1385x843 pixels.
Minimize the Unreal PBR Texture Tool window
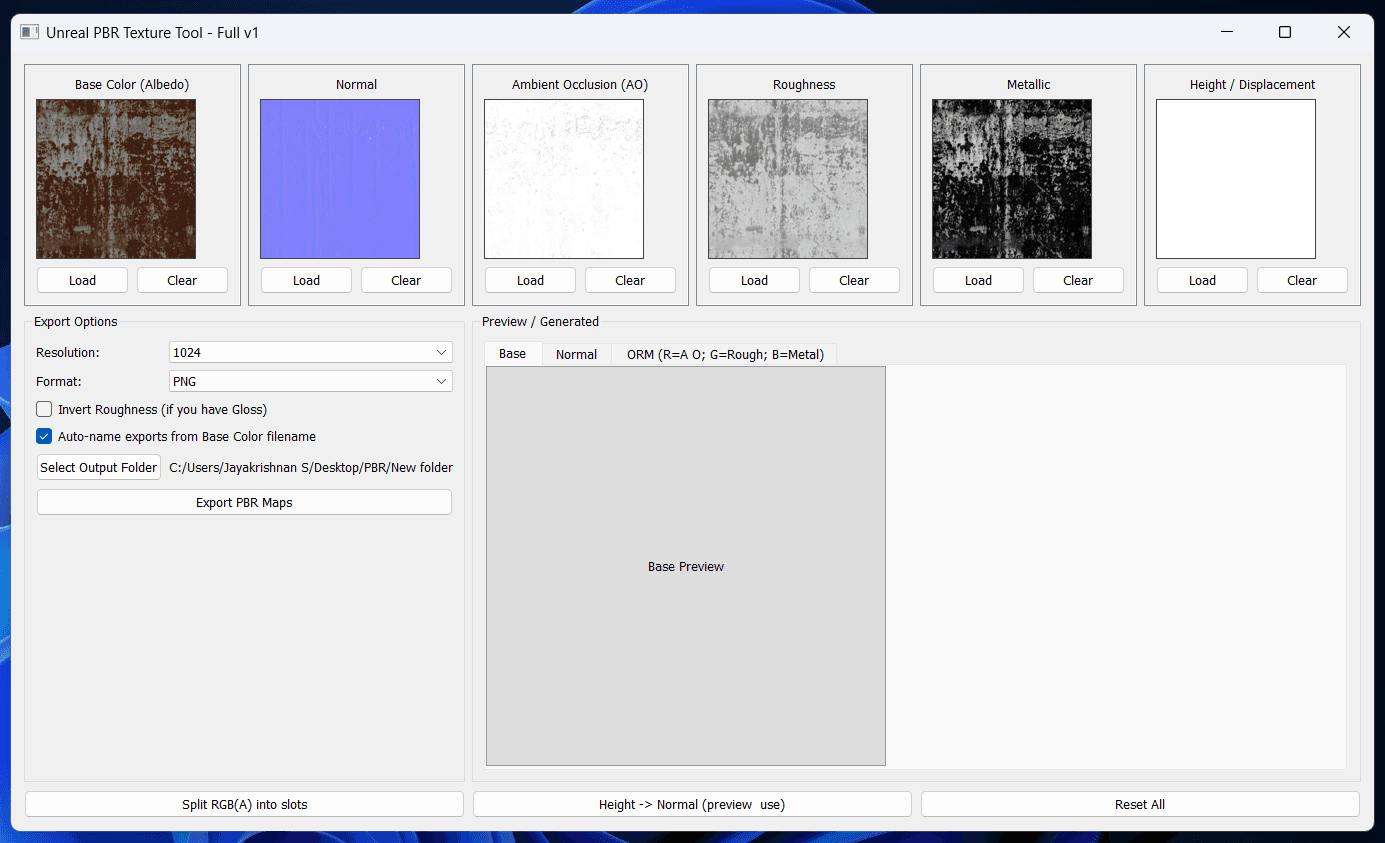[1227, 32]
